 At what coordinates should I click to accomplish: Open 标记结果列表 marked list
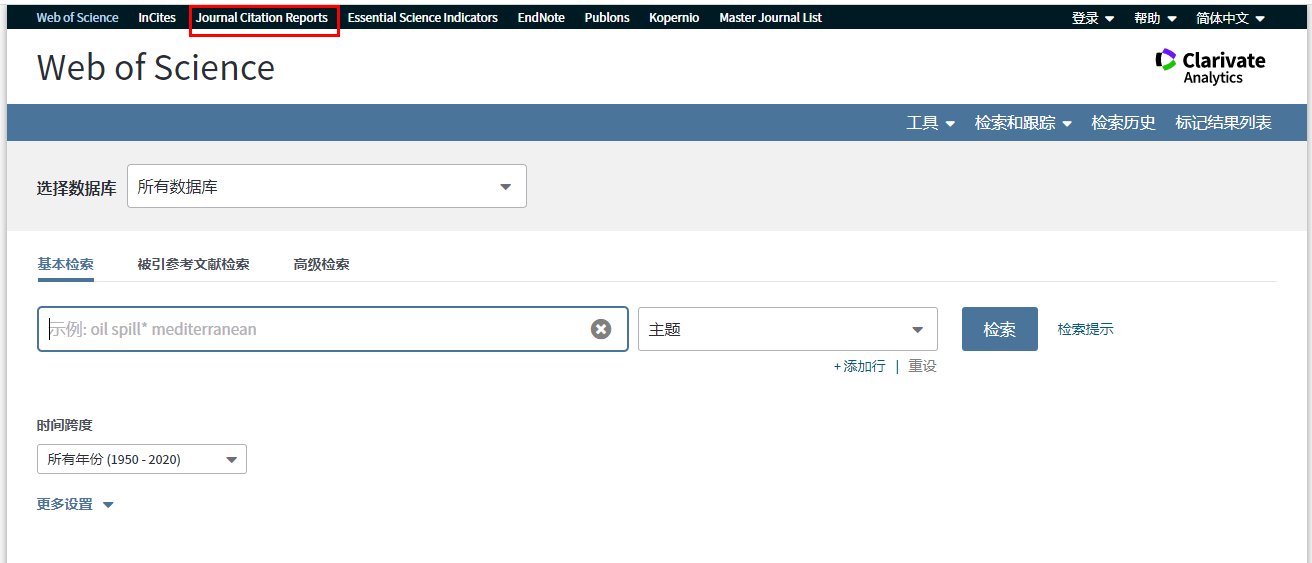[x=1223, y=123]
